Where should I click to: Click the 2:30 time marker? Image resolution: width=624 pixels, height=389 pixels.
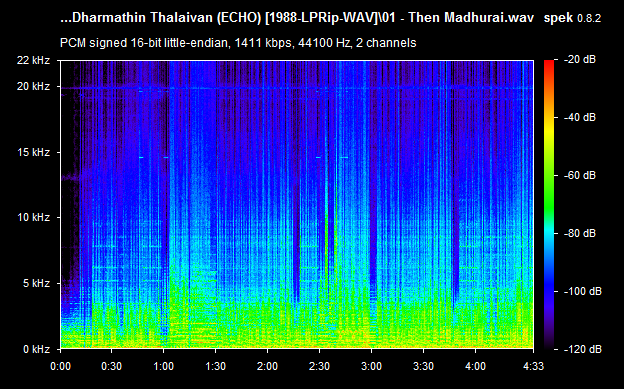(x=319, y=366)
